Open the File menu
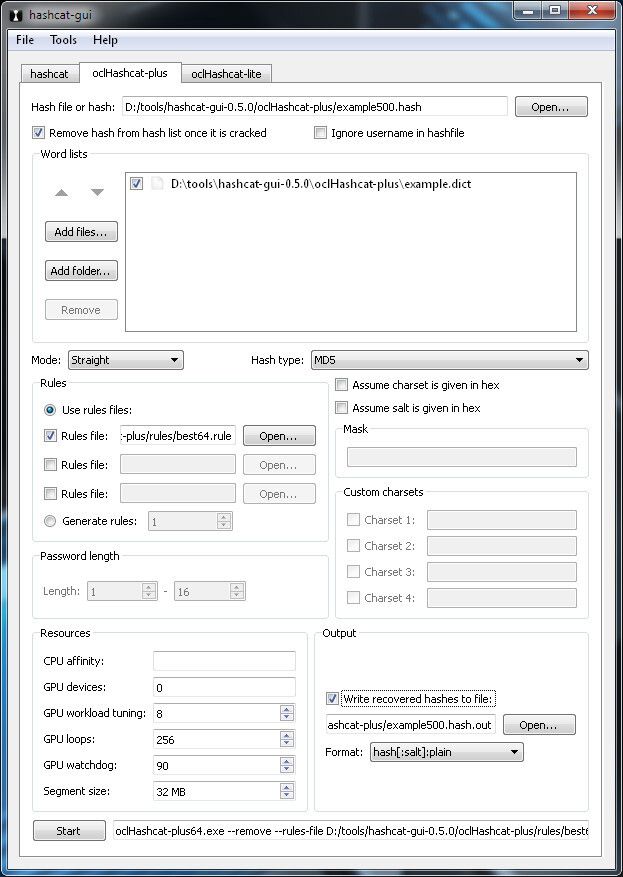 (x=25, y=40)
